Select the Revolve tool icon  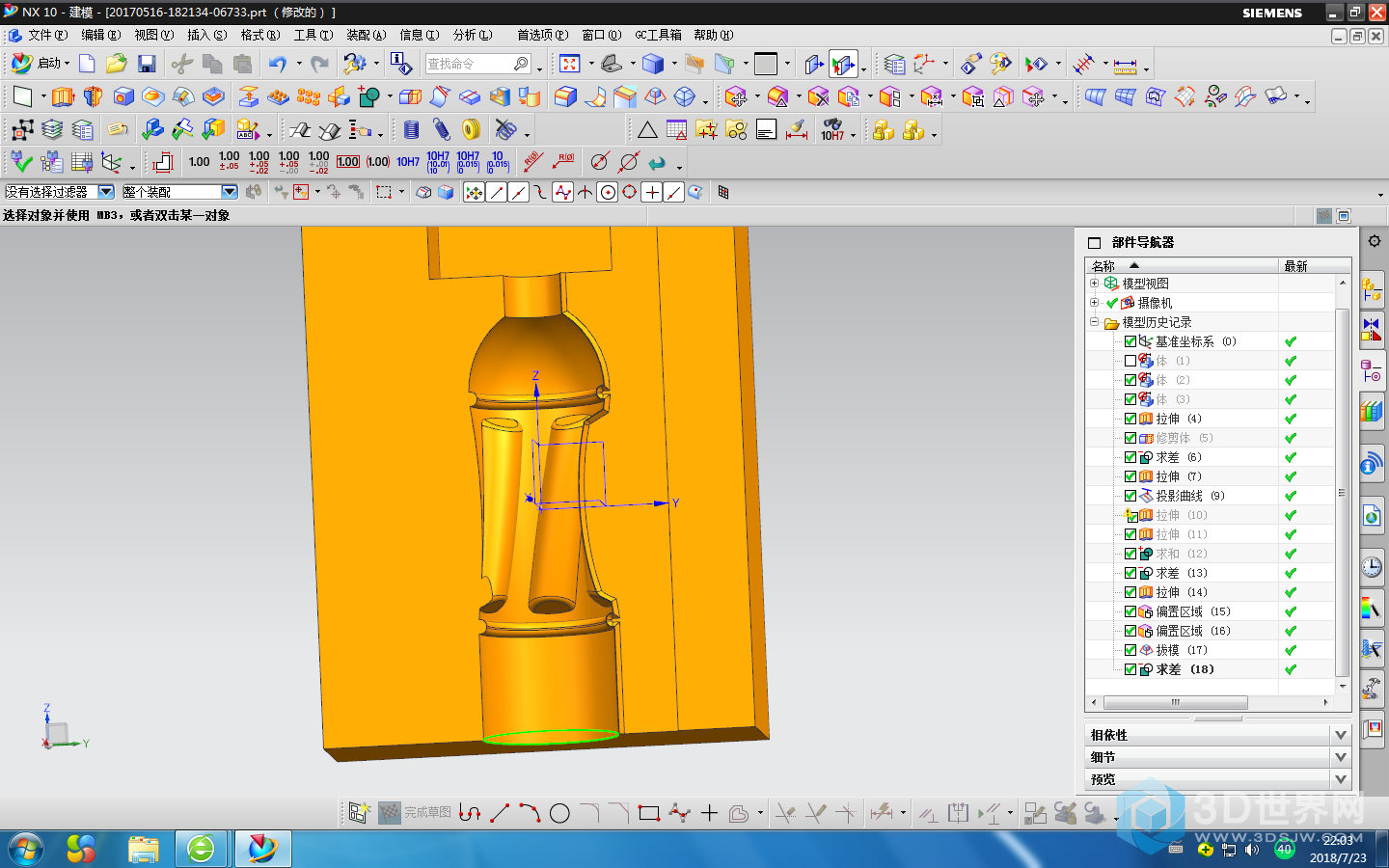(x=93, y=96)
